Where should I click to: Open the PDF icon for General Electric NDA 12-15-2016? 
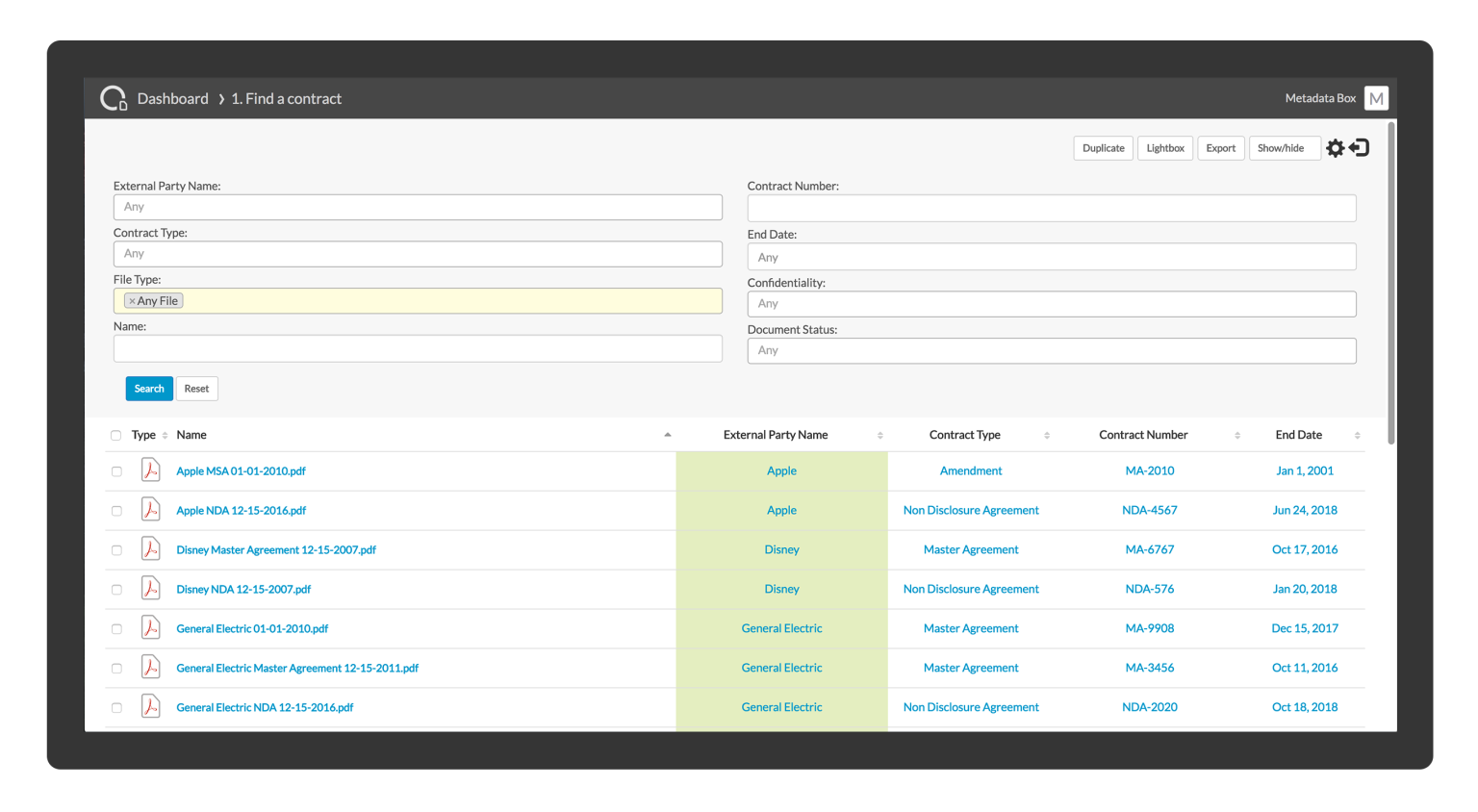click(151, 706)
